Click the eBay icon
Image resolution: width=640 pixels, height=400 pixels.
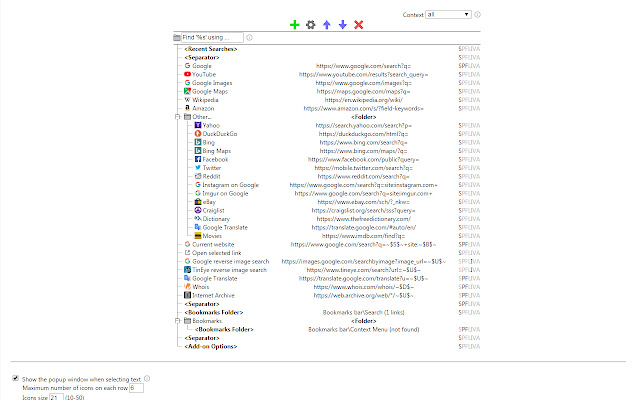pyautogui.click(x=198, y=202)
